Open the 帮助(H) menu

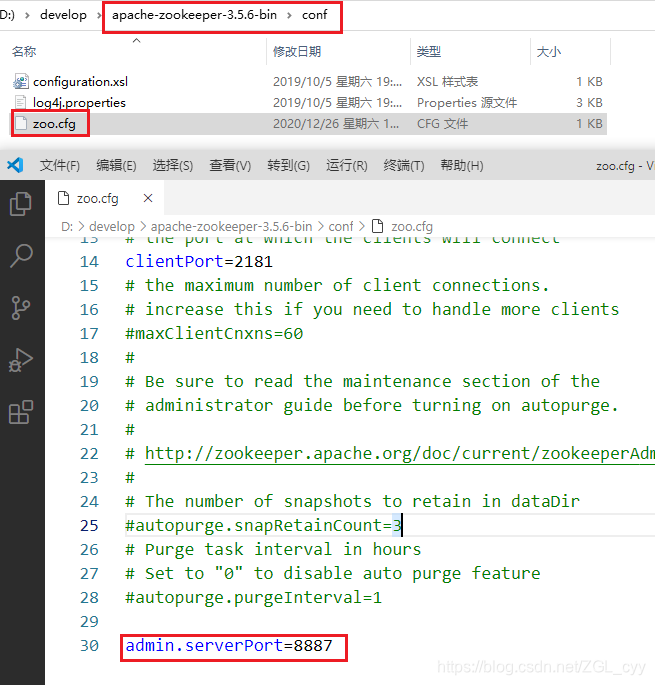click(x=462, y=166)
